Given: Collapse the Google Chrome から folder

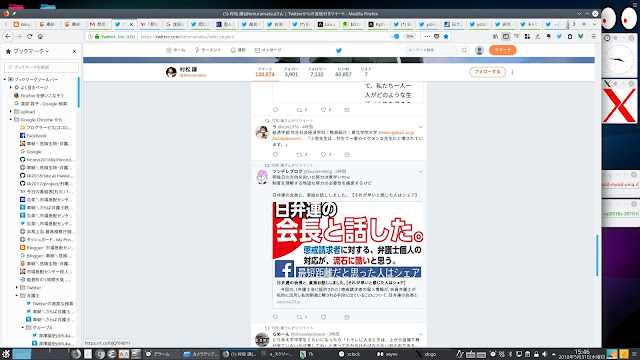Looking at the screenshot, I should [11, 120].
